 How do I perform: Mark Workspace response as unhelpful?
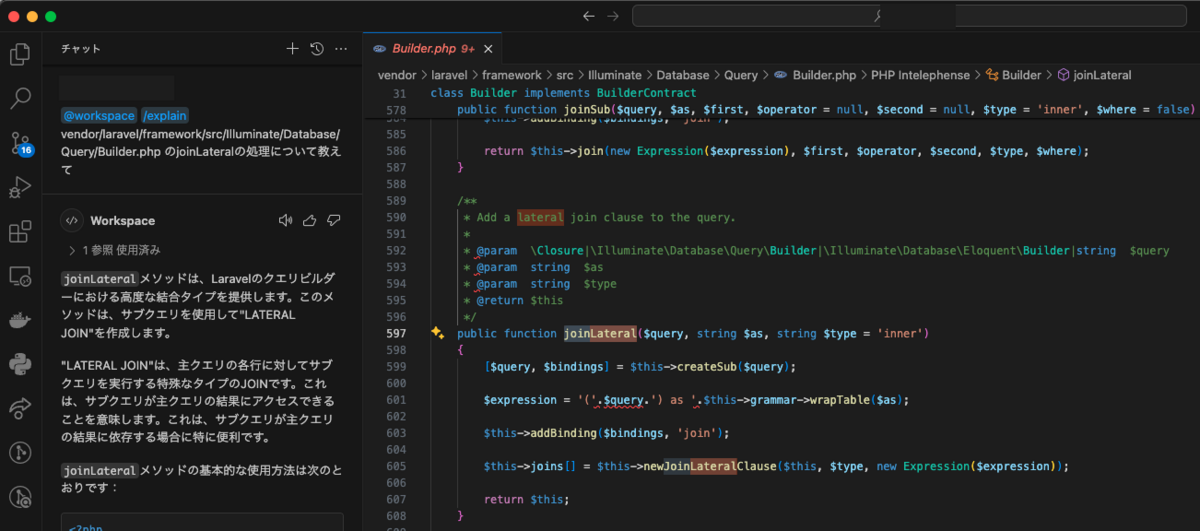[334, 220]
